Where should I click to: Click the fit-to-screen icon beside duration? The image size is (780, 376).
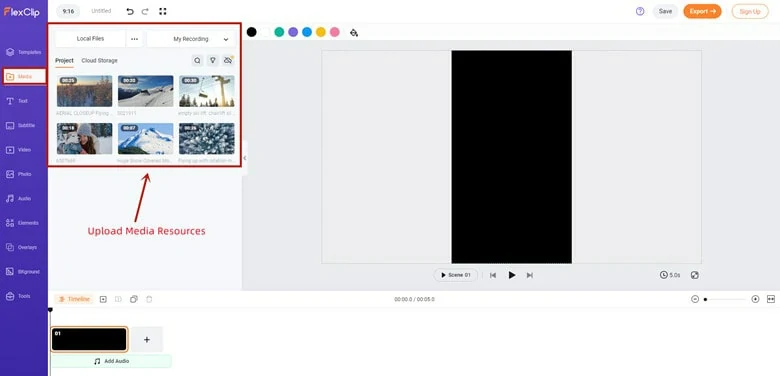pos(694,275)
